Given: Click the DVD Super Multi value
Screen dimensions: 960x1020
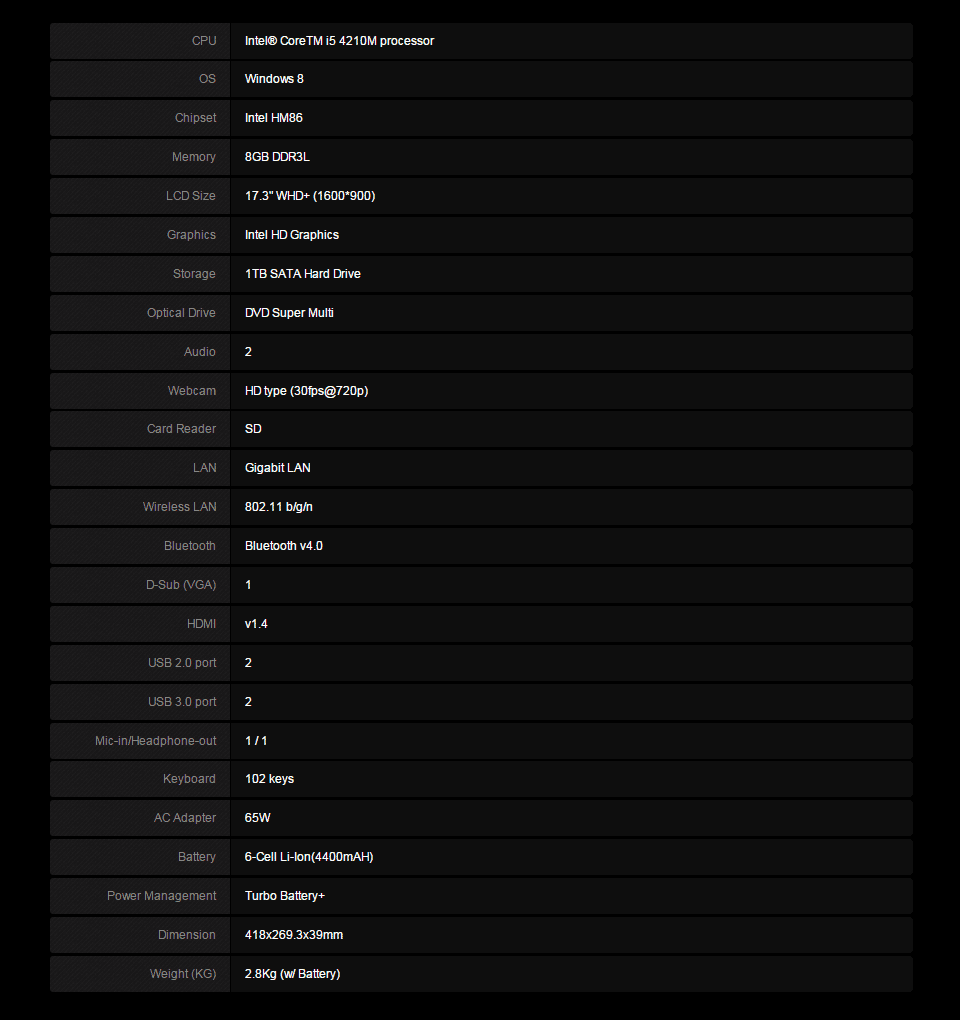Looking at the screenshot, I should click(289, 313).
